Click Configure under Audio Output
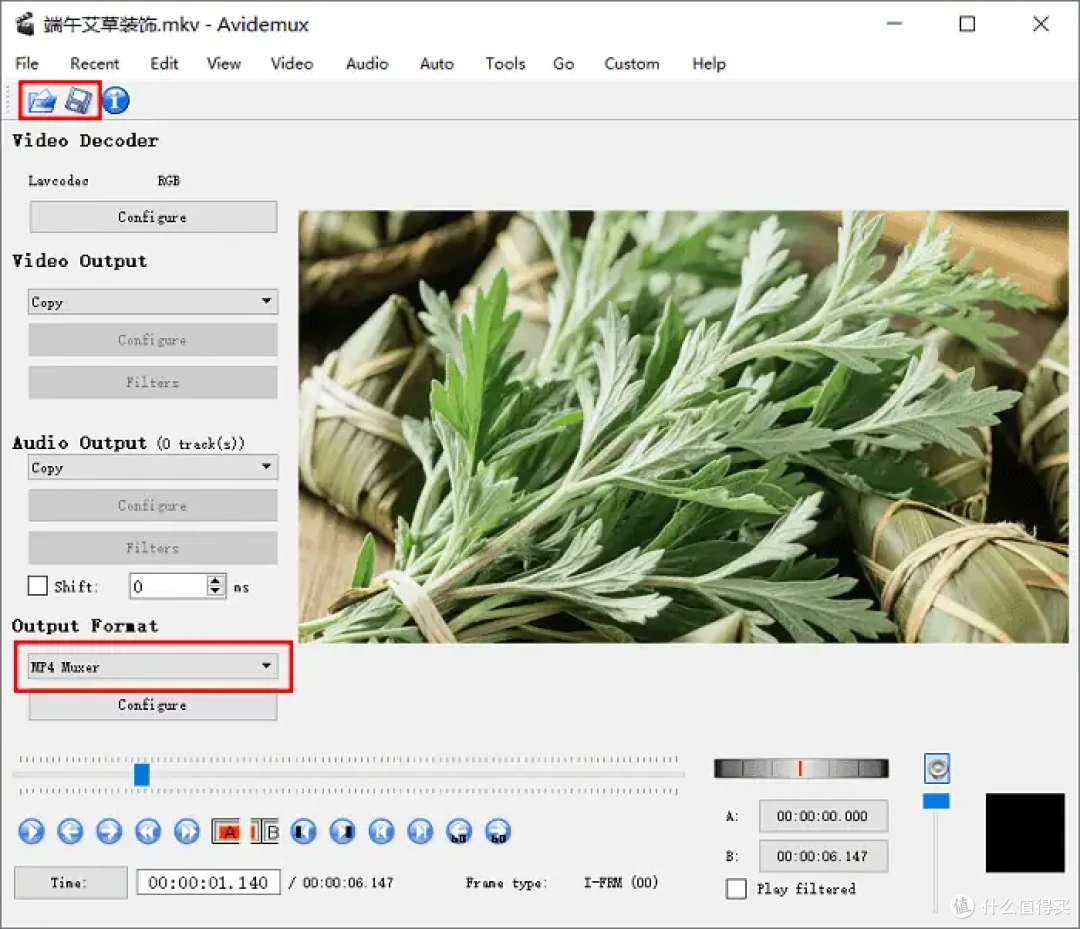The width and height of the screenshot is (1080, 929). [x=153, y=505]
